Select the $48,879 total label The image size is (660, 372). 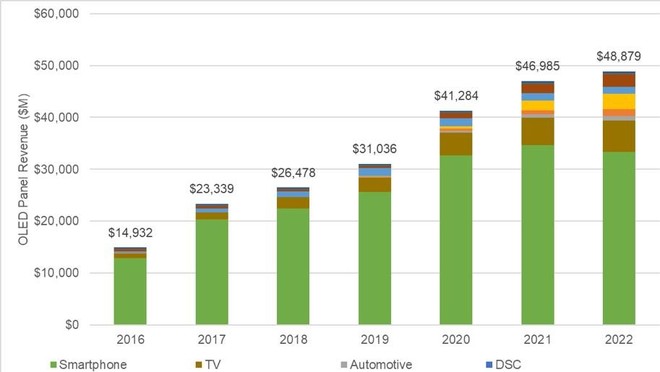[x=619, y=56]
